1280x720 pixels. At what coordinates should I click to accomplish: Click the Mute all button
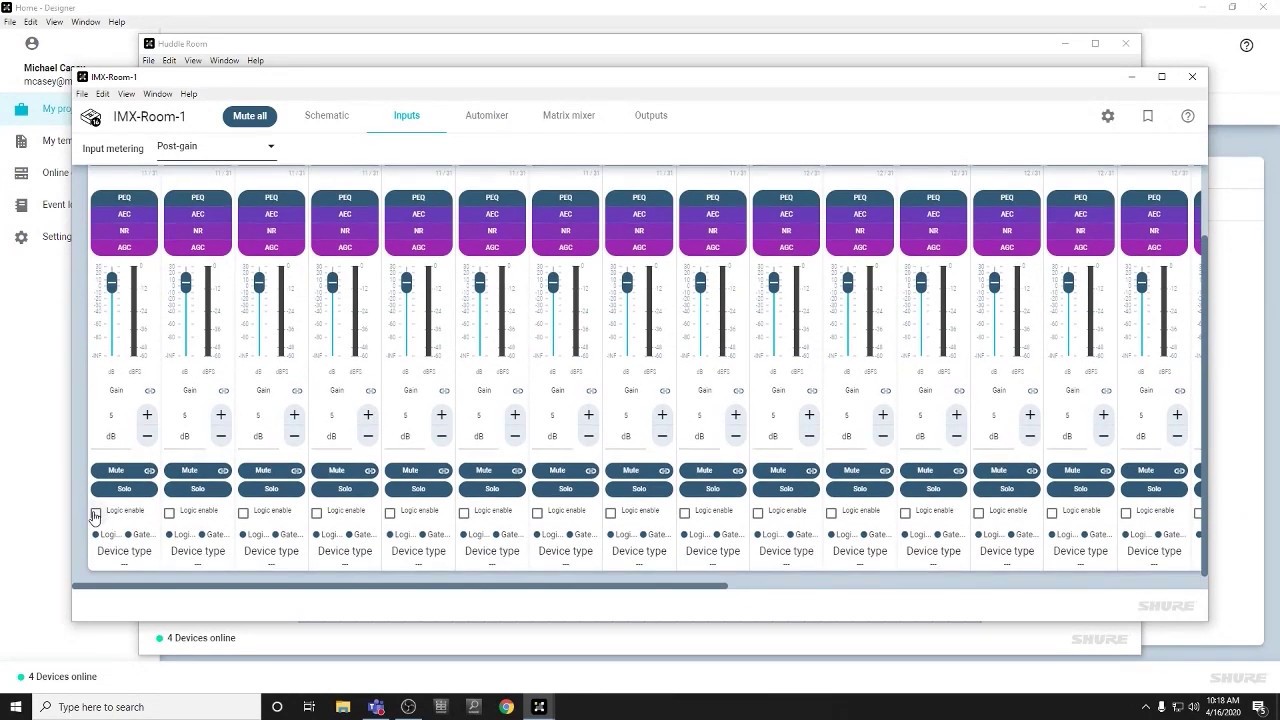[250, 116]
